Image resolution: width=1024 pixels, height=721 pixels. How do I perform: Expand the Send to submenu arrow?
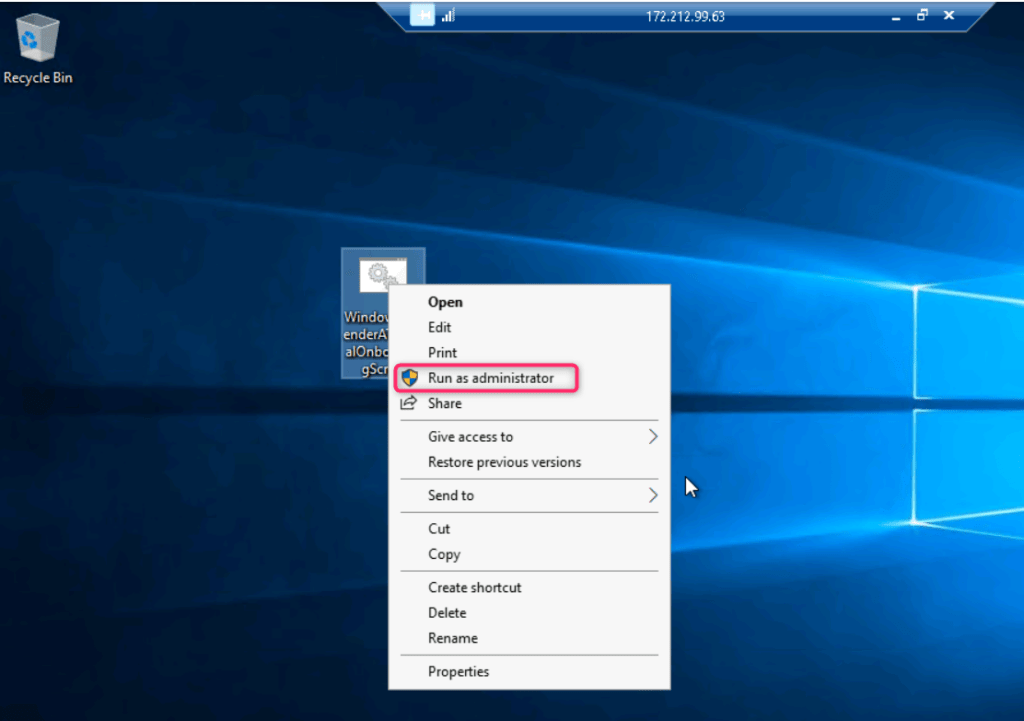652,495
